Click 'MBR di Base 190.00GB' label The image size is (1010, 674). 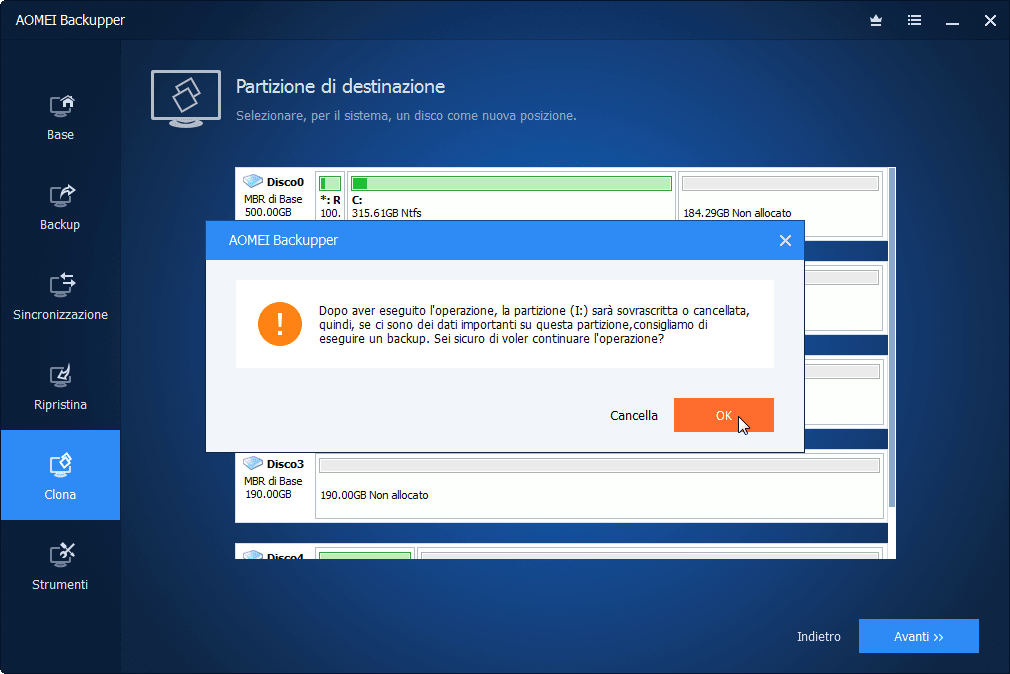(x=272, y=487)
